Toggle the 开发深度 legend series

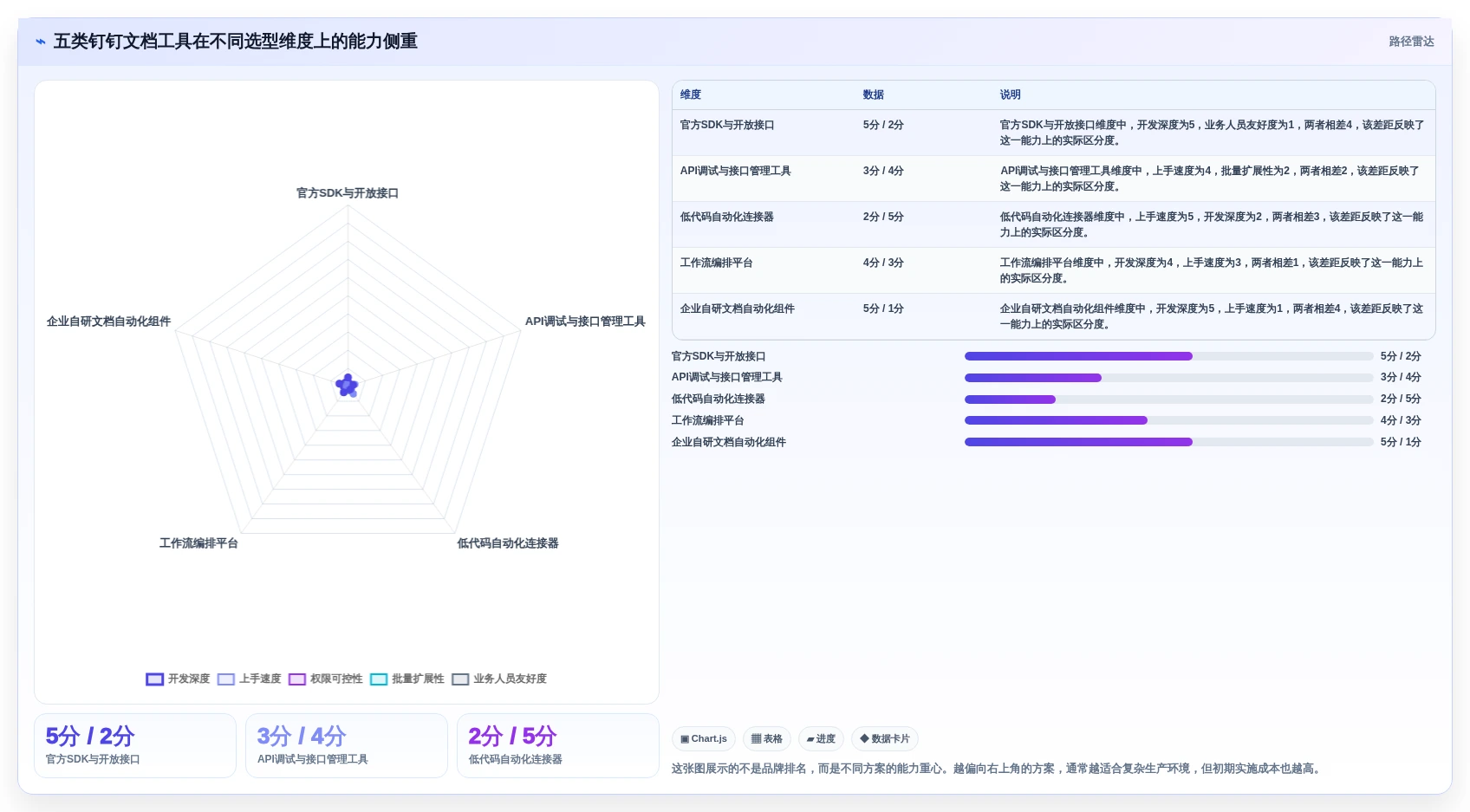tap(178, 679)
